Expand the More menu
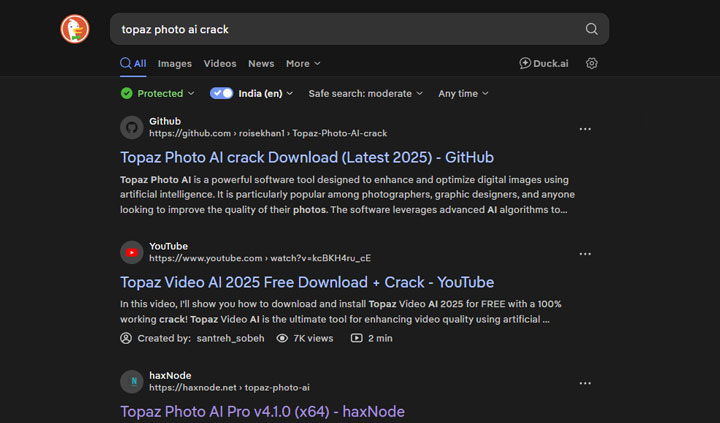720x423 pixels. point(303,63)
